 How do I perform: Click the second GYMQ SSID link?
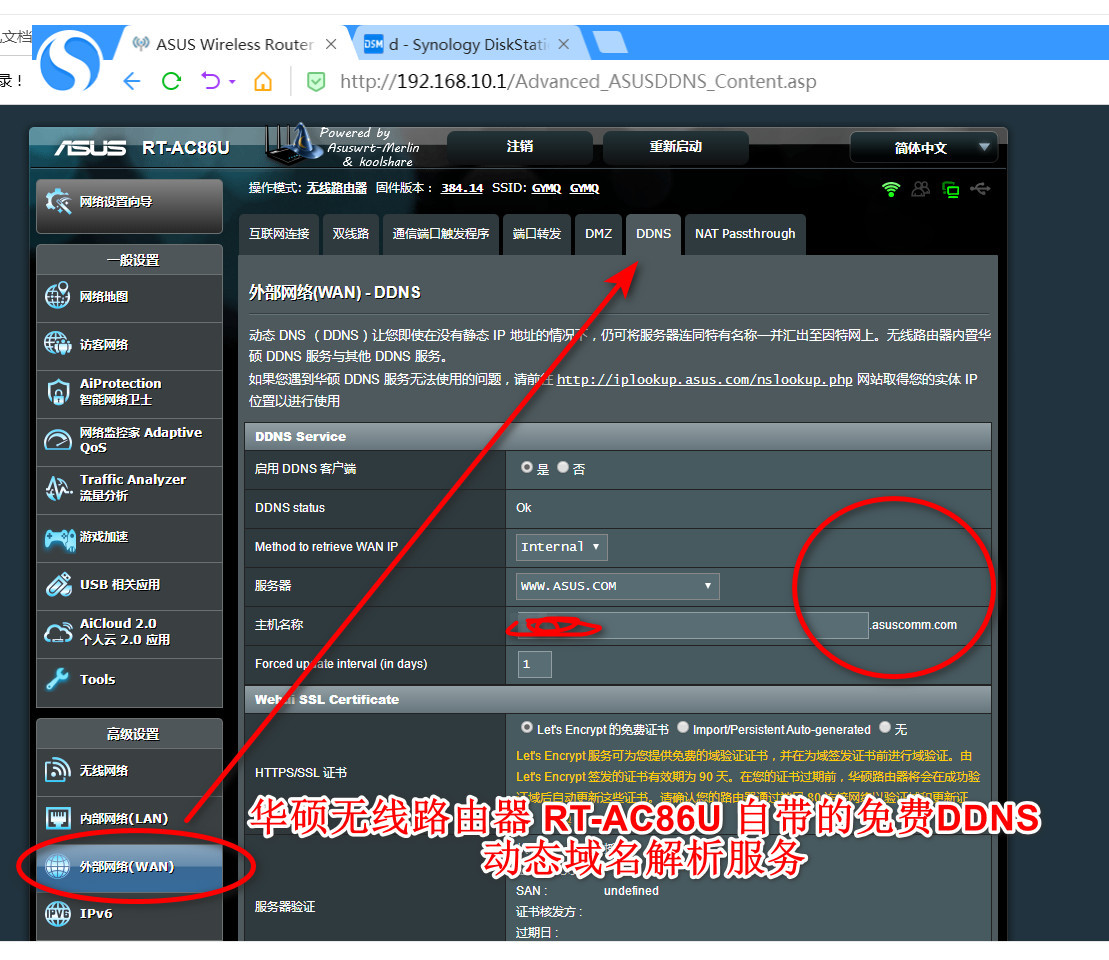tap(584, 188)
